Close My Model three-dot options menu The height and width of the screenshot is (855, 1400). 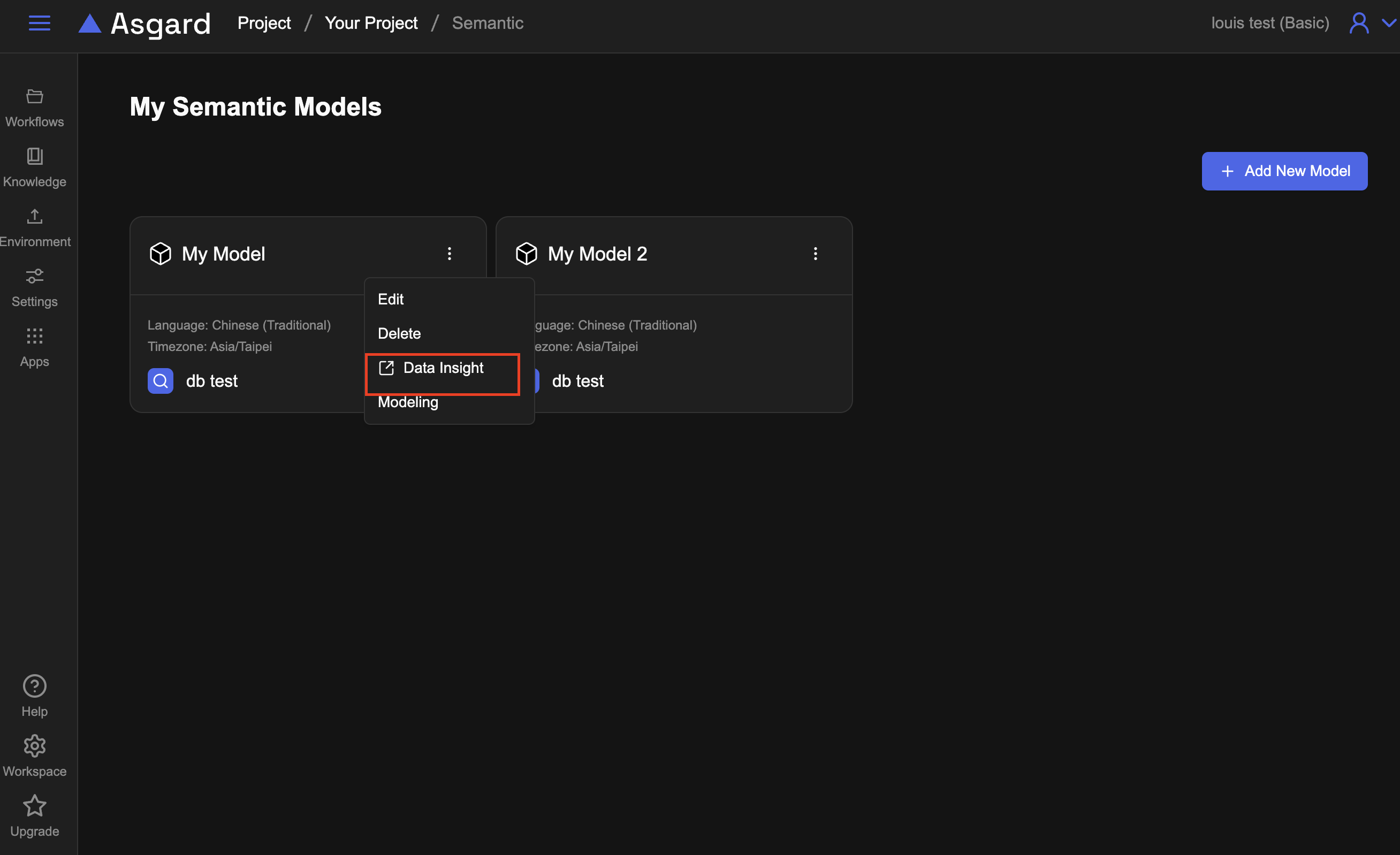pos(450,254)
